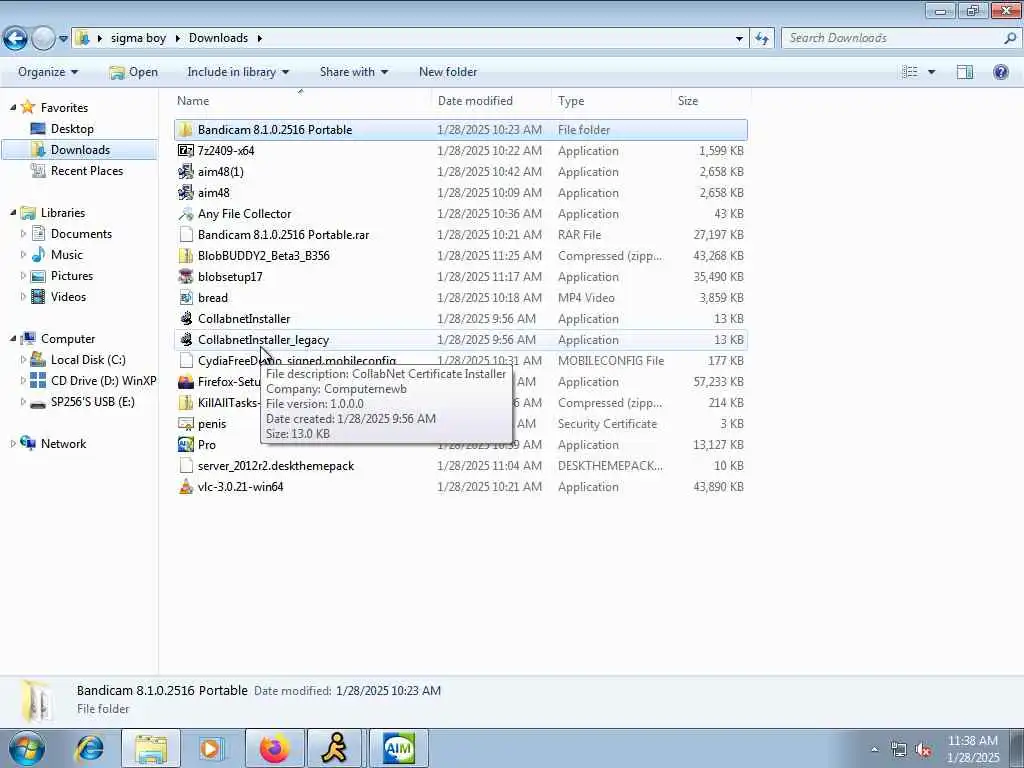Image resolution: width=1024 pixels, height=768 pixels.
Task: Toggle the preview pane icon
Action: click(x=965, y=72)
